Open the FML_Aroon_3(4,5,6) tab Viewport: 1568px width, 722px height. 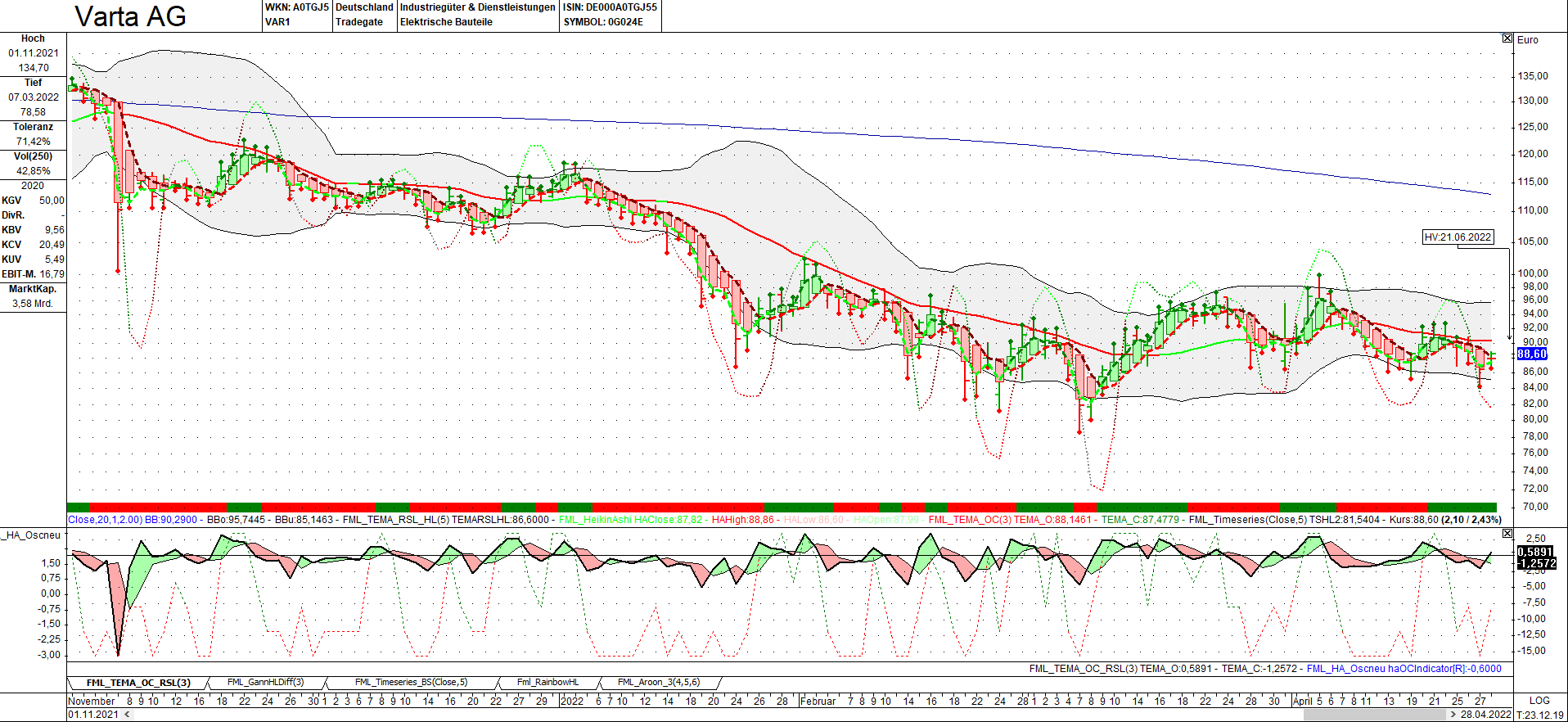coord(658,683)
